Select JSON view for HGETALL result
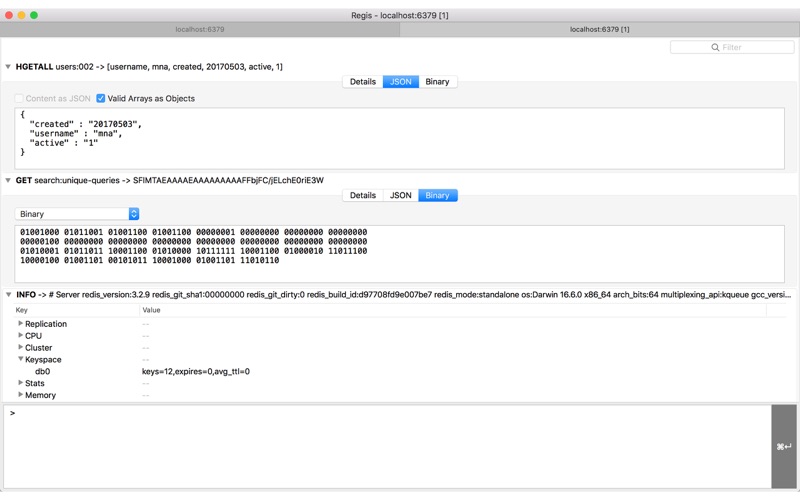The height and width of the screenshot is (500, 800). [x=401, y=82]
